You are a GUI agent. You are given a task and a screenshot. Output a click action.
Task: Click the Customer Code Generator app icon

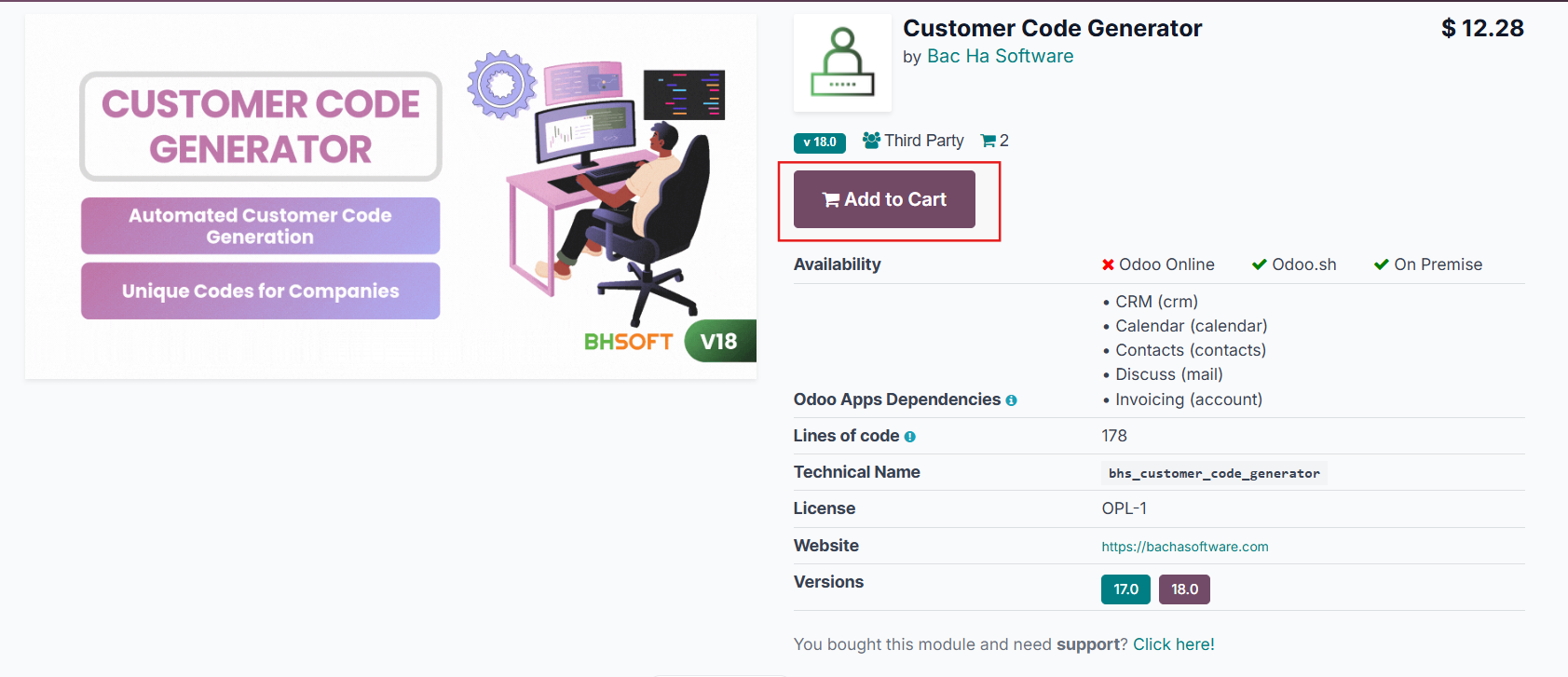[x=842, y=63]
